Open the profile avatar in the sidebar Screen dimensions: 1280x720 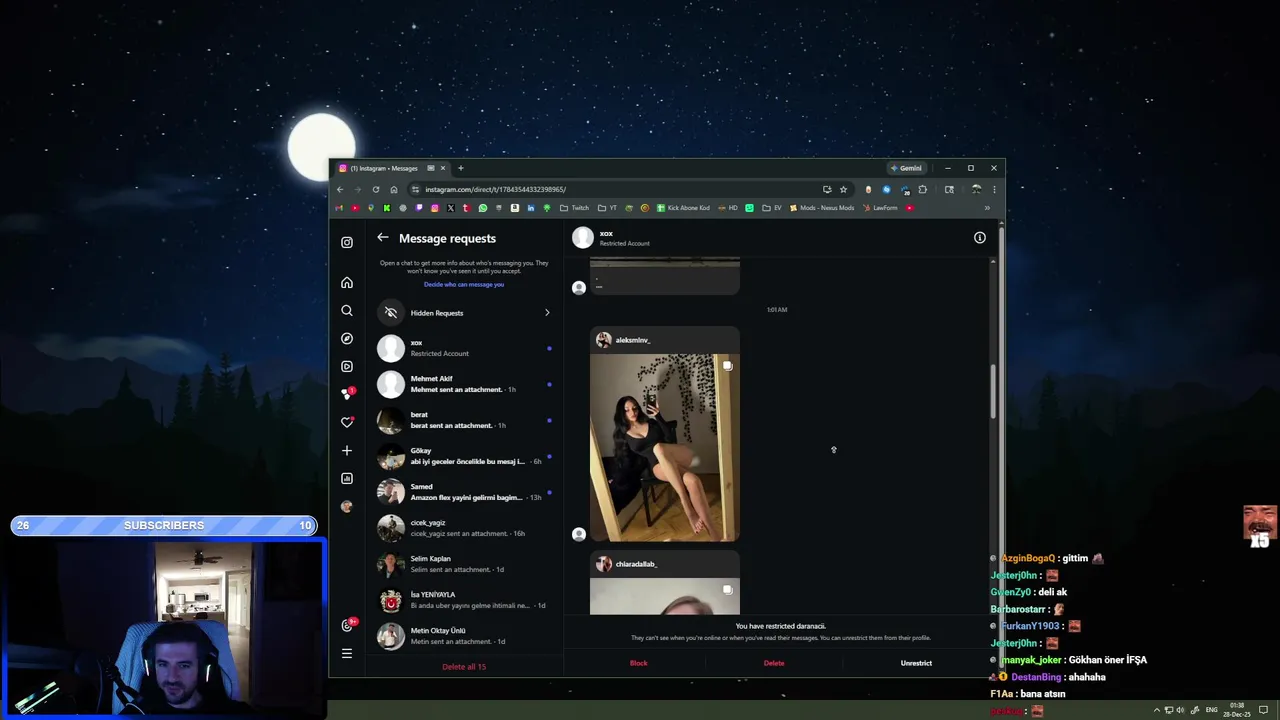pyautogui.click(x=347, y=506)
